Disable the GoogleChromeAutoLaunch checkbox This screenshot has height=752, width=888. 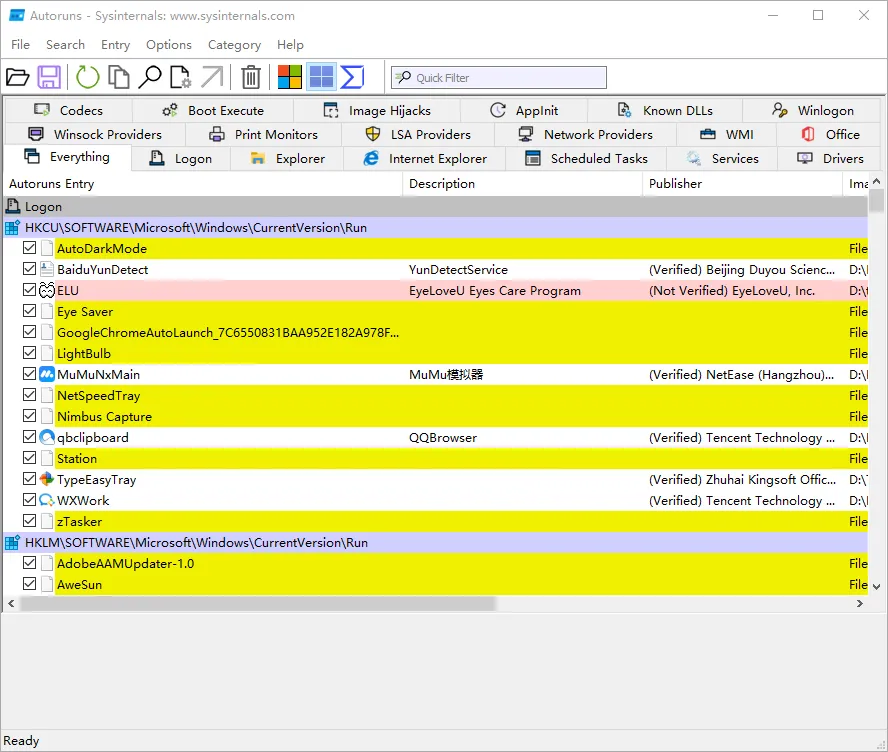[x=29, y=331]
